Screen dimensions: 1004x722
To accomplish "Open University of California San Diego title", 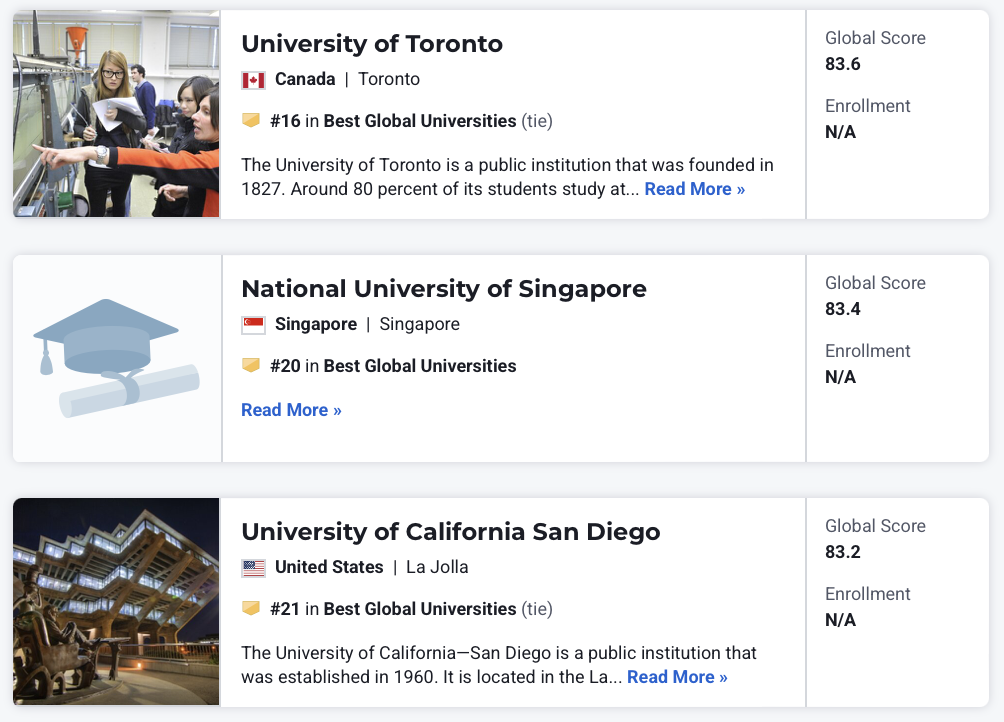I will tap(451, 532).
